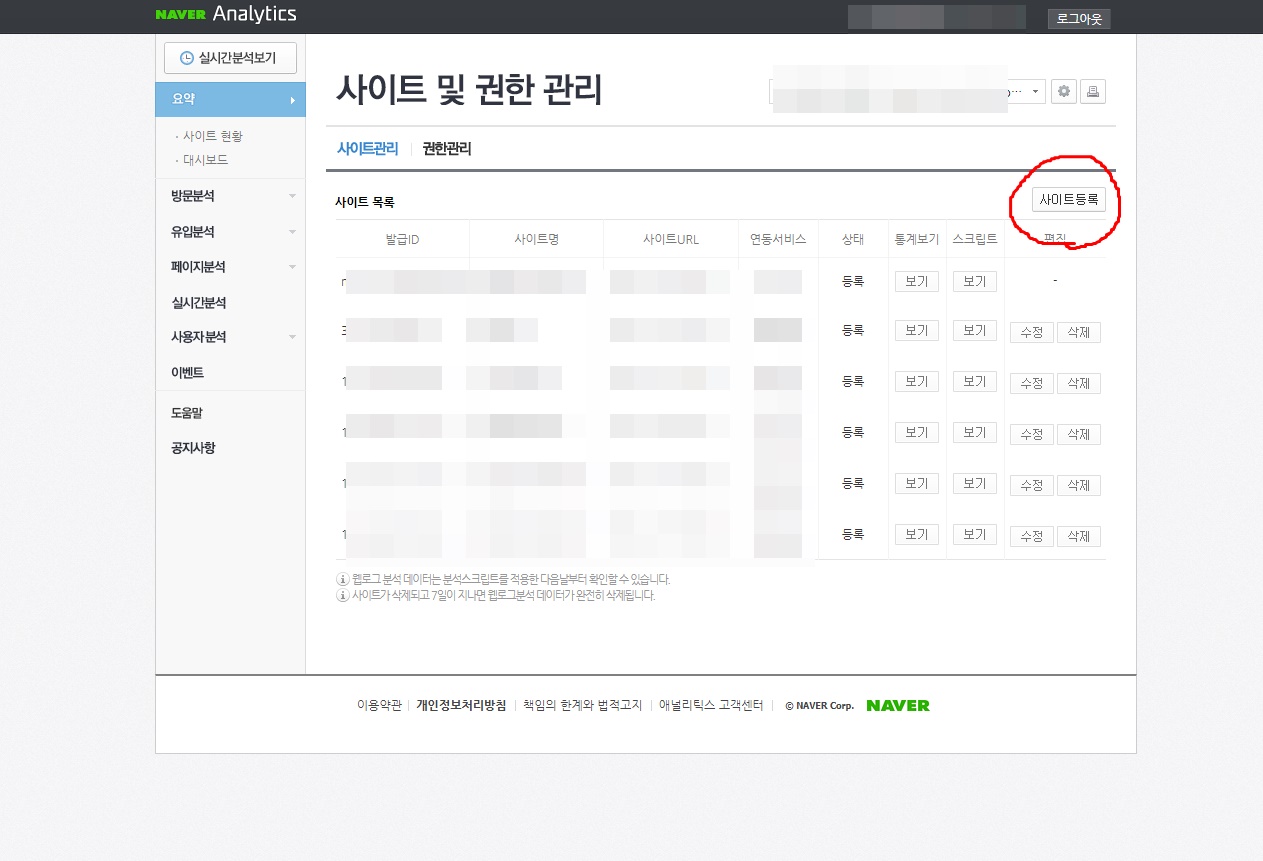The image size is (1263, 861).
Task: Switch to the 사이트관리 tab
Action: (x=368, y=148)
